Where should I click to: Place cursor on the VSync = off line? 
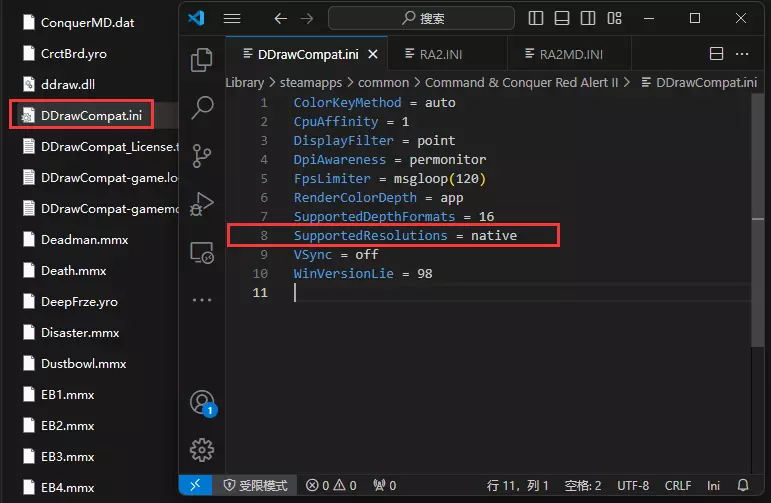click(336, 255)
